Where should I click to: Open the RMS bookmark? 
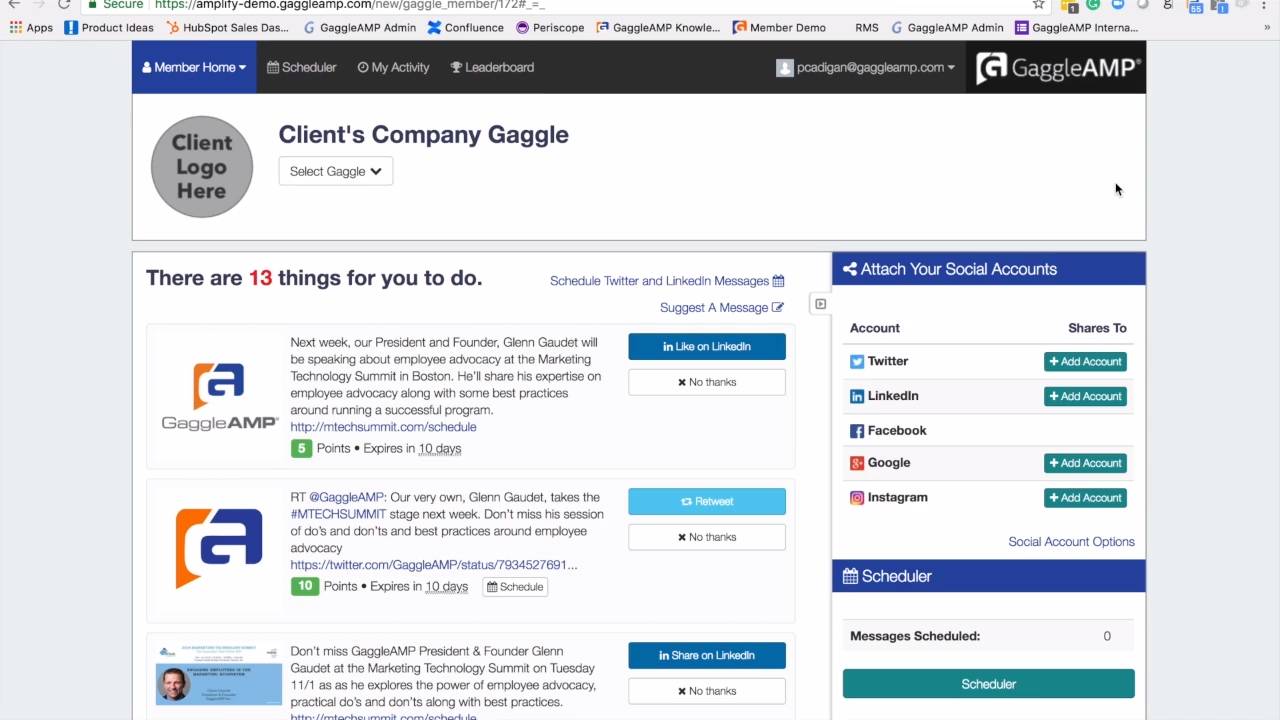[866, 28]
